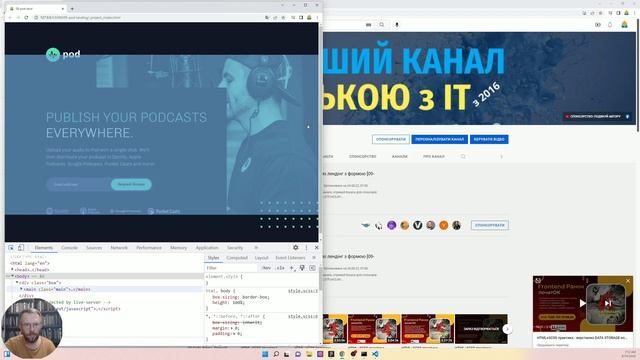
Task: Toggle computed styles sidebar icon
Action: (312, 268)
